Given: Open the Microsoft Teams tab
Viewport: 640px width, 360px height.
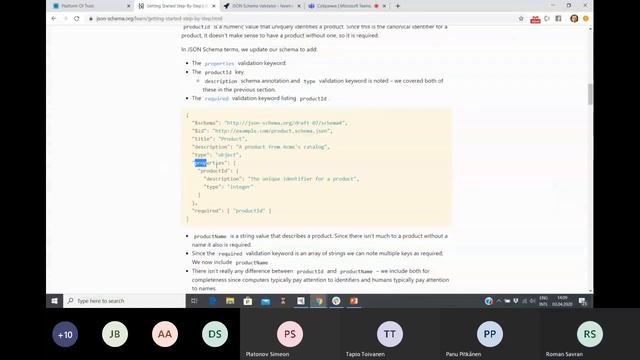Looking at the screenshot, I should [347, 6].
